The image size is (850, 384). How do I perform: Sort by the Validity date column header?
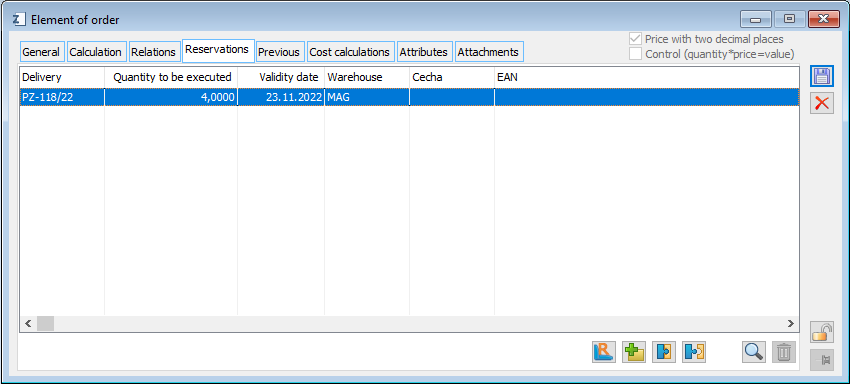281,78
